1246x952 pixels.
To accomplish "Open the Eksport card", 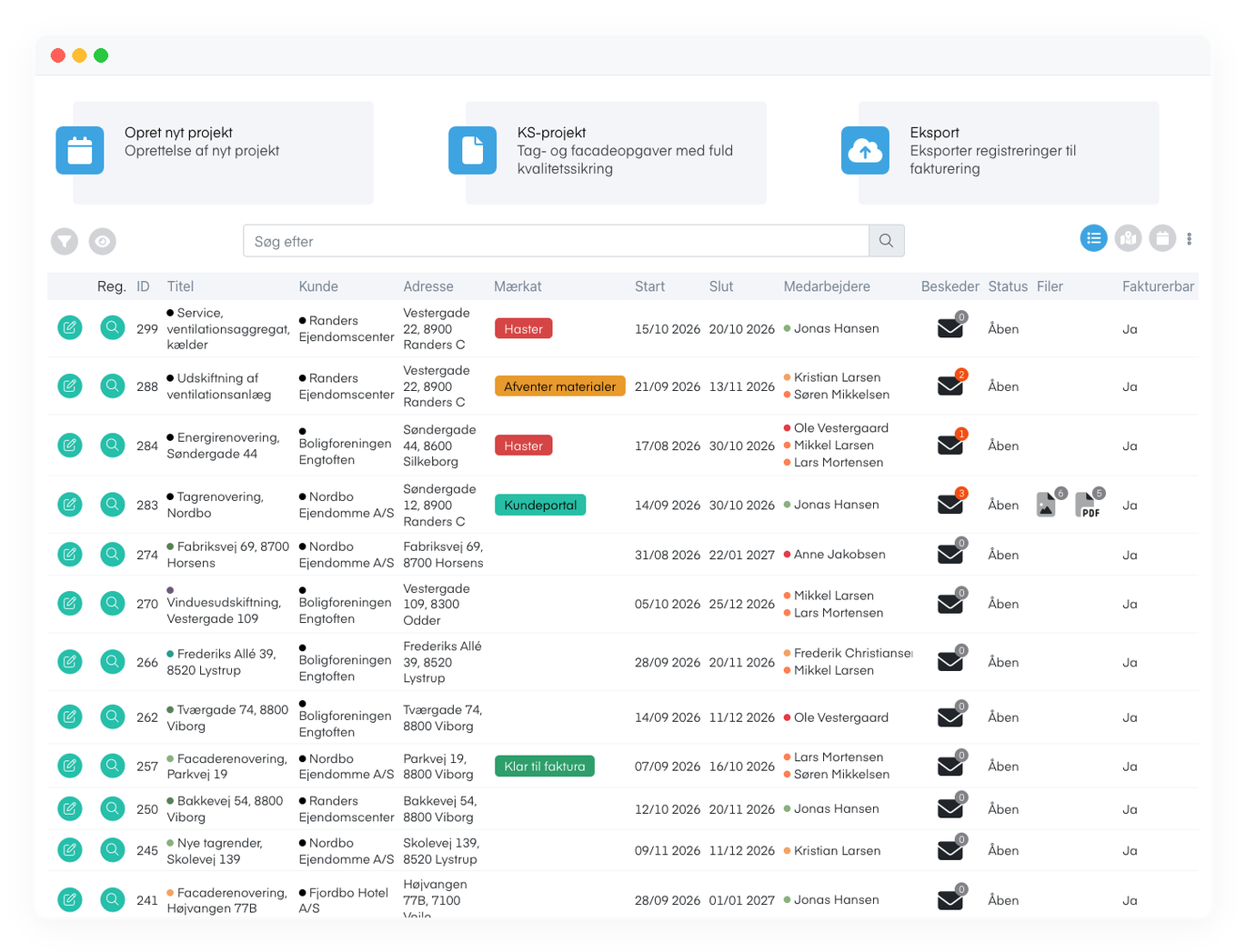I will (1000, 152).
